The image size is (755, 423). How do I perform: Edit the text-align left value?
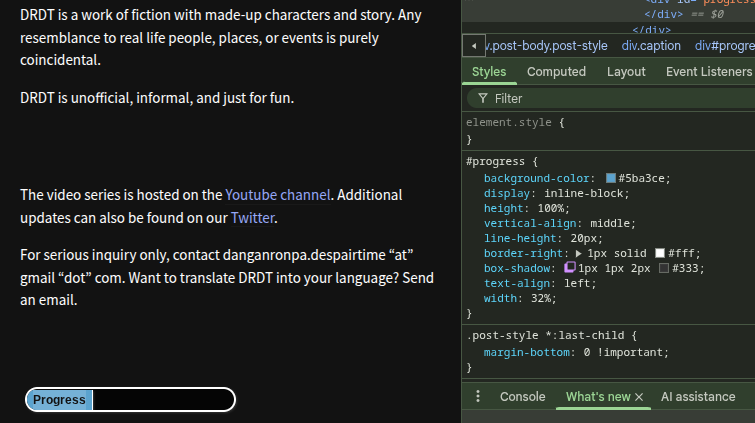click(x=577, y=284)
